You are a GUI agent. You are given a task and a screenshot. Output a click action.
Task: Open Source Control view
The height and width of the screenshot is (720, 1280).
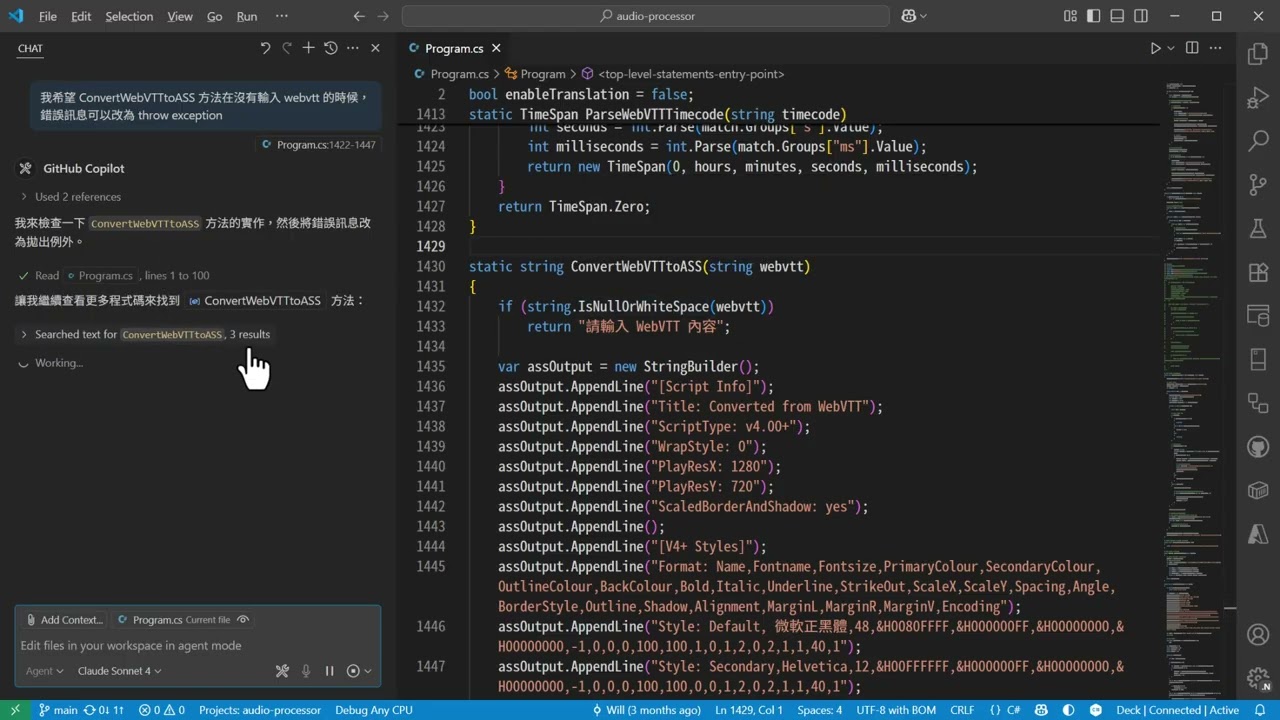click(1258, 185)
